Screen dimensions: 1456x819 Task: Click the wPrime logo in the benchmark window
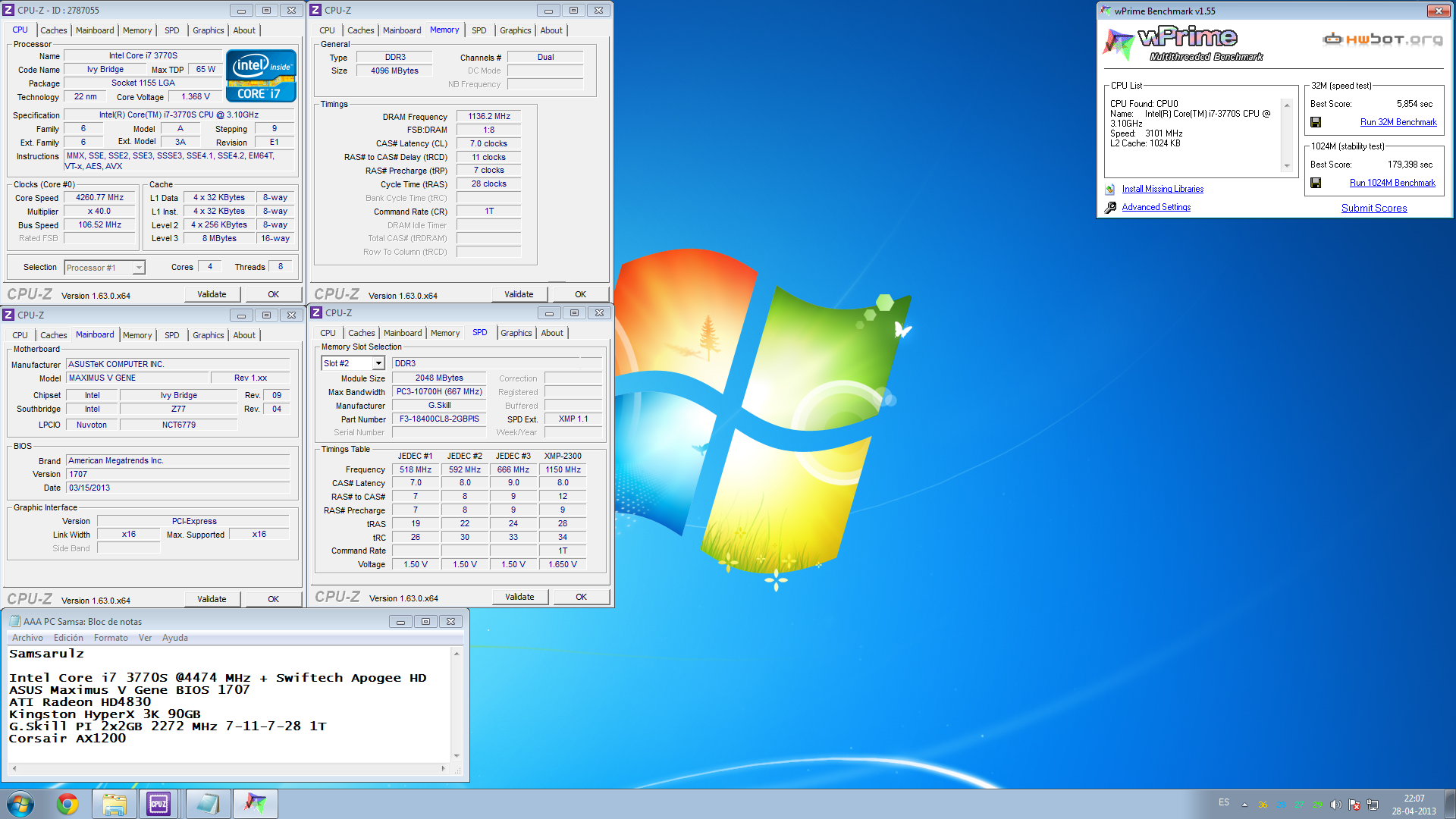(x=1183, y=42)
